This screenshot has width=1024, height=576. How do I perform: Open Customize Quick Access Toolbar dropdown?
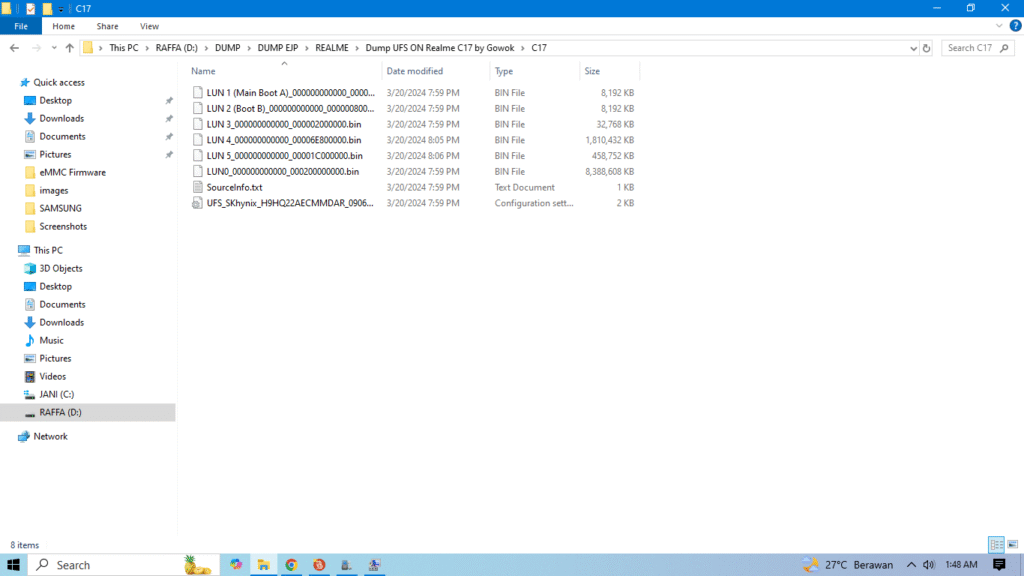(61, 9)
